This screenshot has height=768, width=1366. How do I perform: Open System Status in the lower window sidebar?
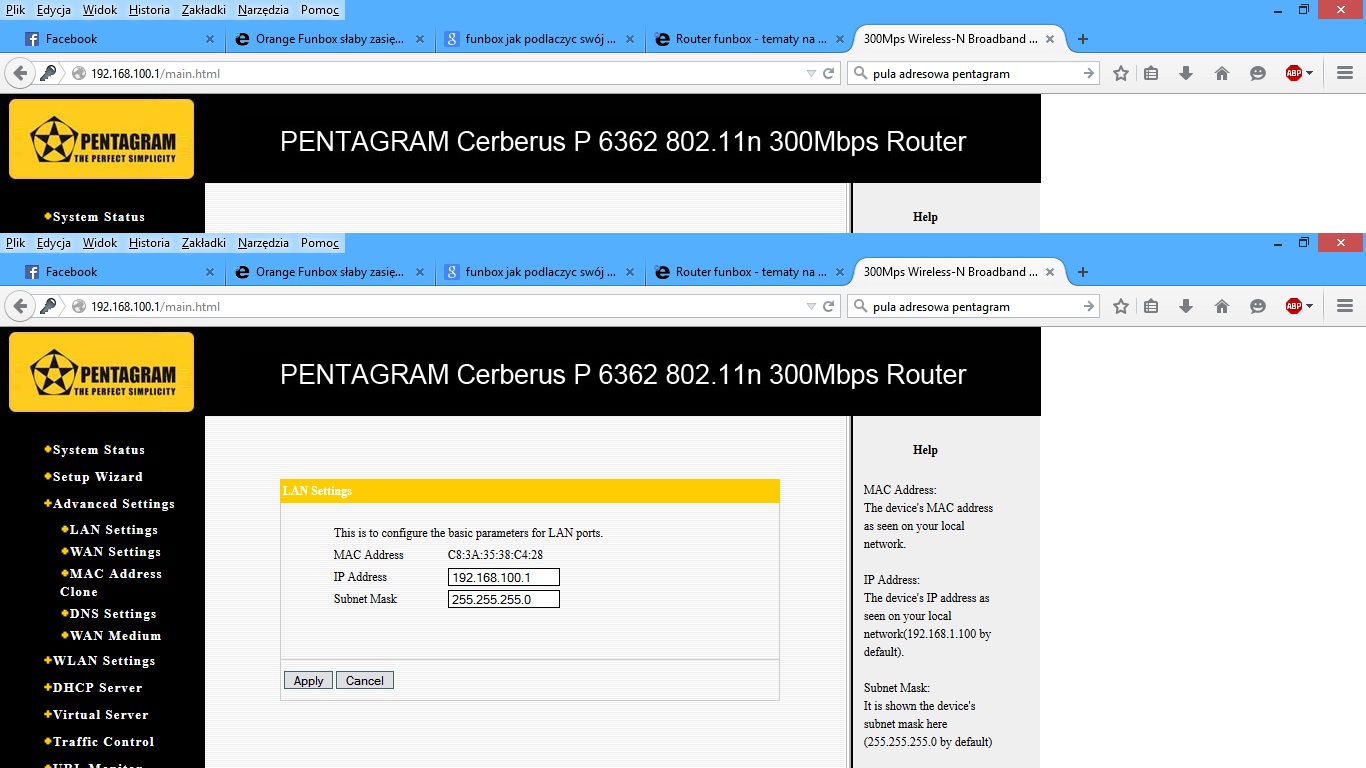94,450
